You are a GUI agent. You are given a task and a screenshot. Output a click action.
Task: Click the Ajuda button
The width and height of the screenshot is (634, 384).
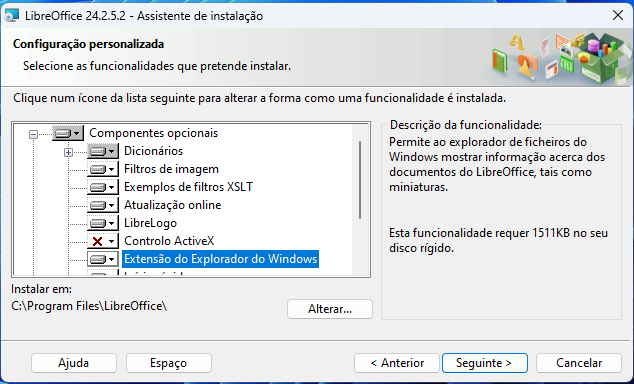point(74,363)
